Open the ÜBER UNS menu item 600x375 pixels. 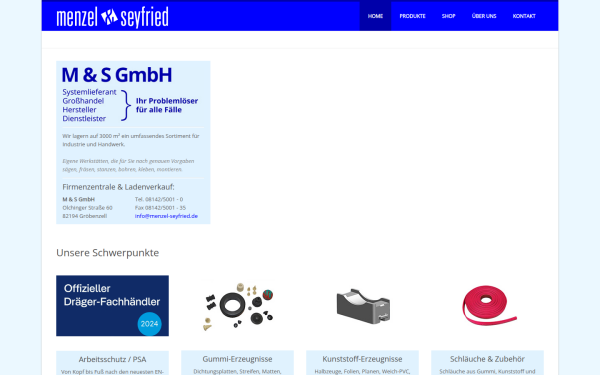[484, 16]
